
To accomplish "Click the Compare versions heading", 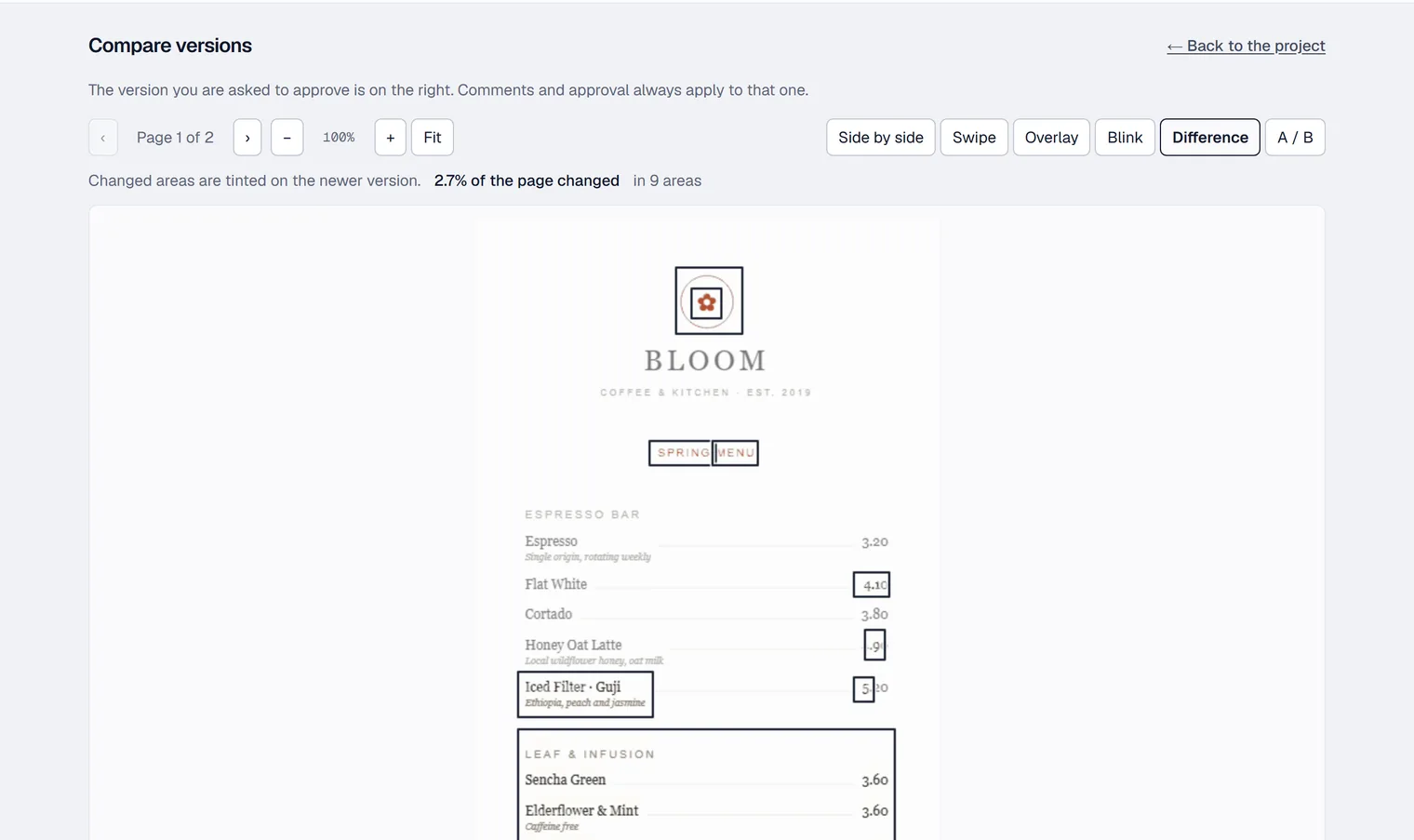I will (x=170, y=46).
